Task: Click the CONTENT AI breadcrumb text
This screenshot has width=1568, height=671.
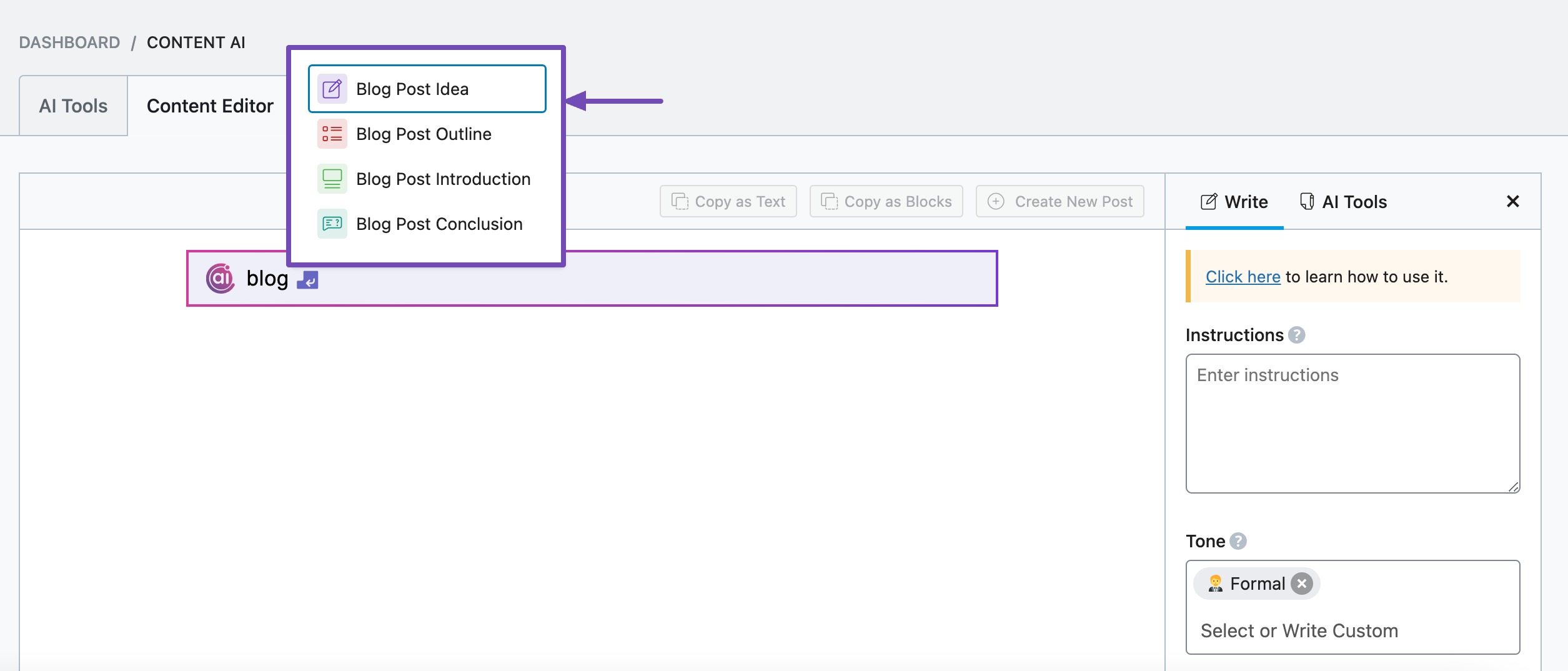Action: point(196,42)
